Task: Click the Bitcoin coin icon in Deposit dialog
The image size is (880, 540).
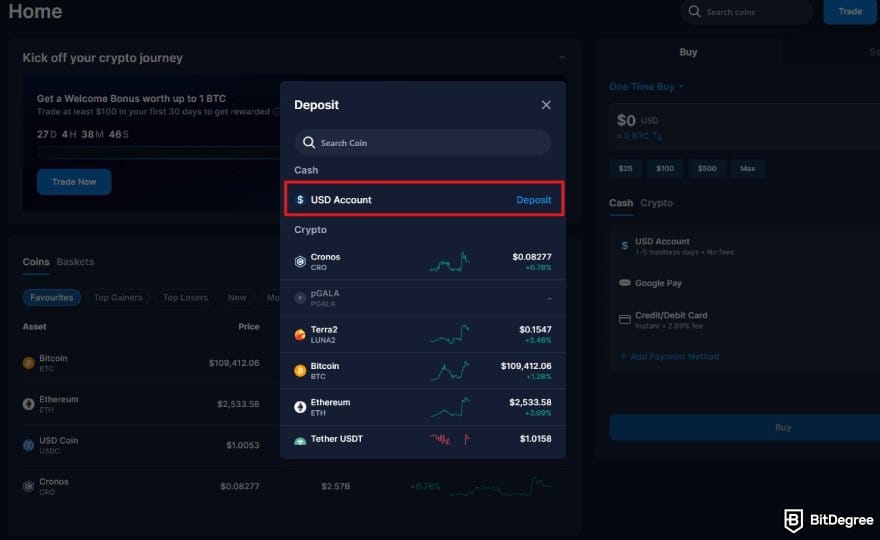Action: pos(300,371)
